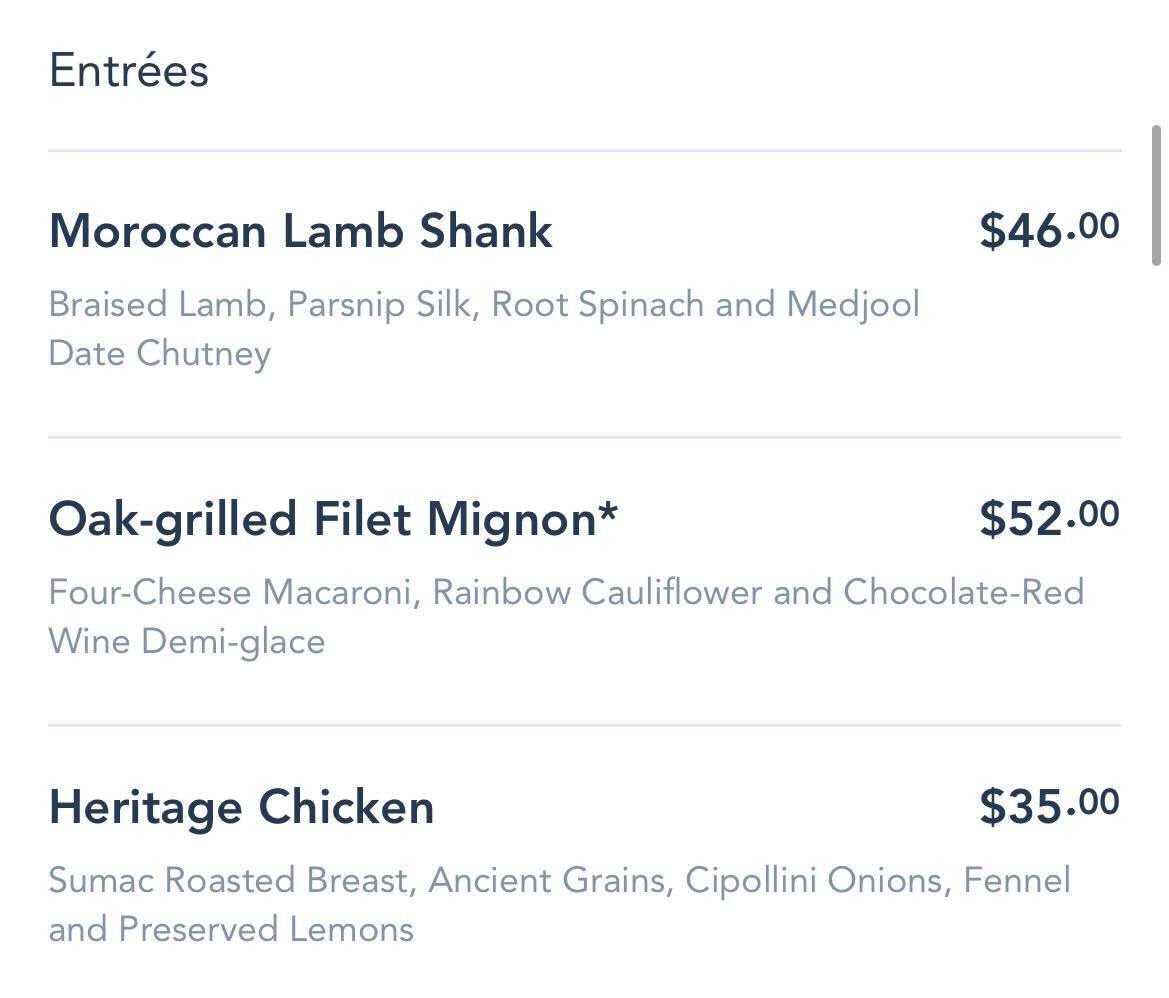Click the 'Wine Demi-glace' text
1169x998 pixels.
(187, 641)
